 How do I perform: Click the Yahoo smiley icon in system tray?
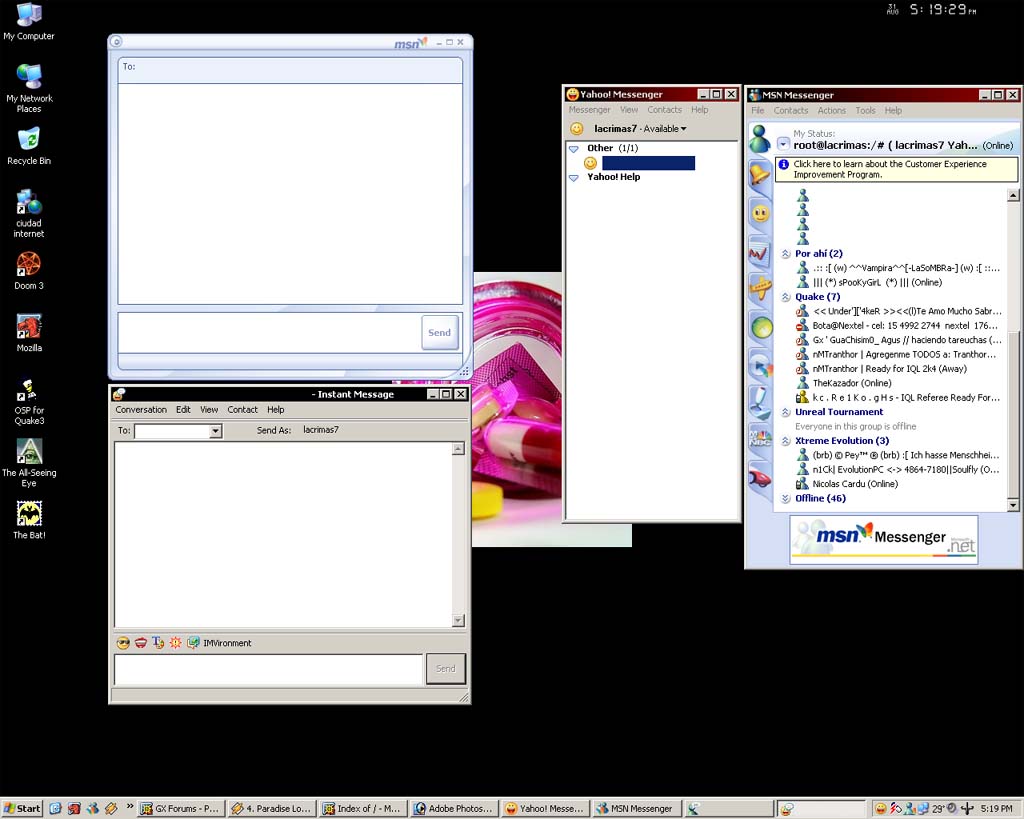(x=880, y=809)
